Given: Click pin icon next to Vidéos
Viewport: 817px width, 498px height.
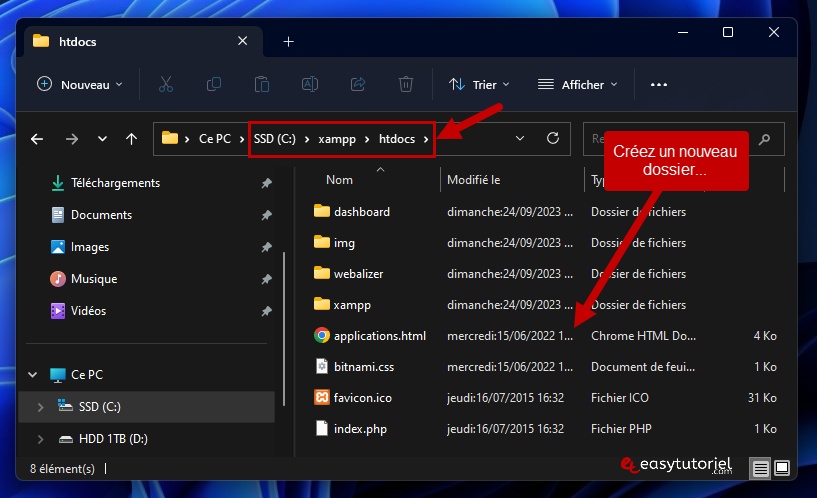Looking at the screenshot, I should [x=266, y=312].
